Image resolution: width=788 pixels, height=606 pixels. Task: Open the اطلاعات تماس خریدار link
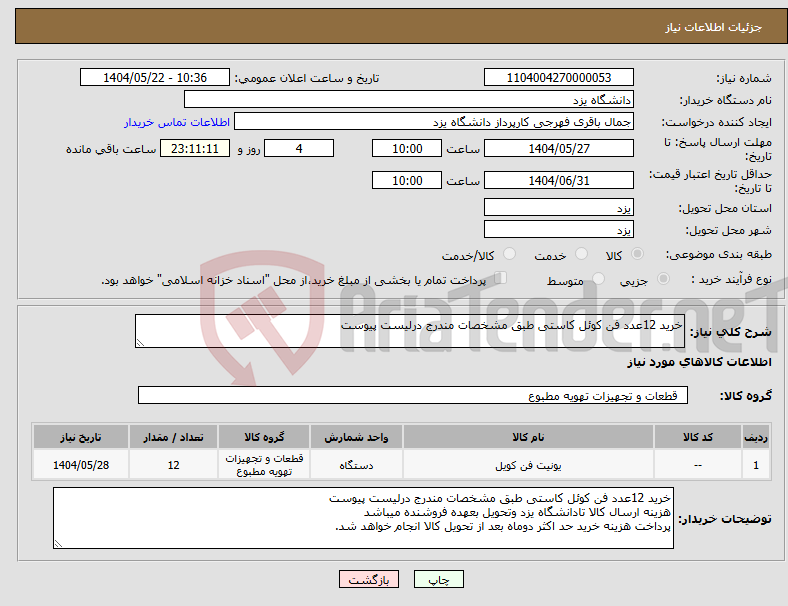[177, 122]
